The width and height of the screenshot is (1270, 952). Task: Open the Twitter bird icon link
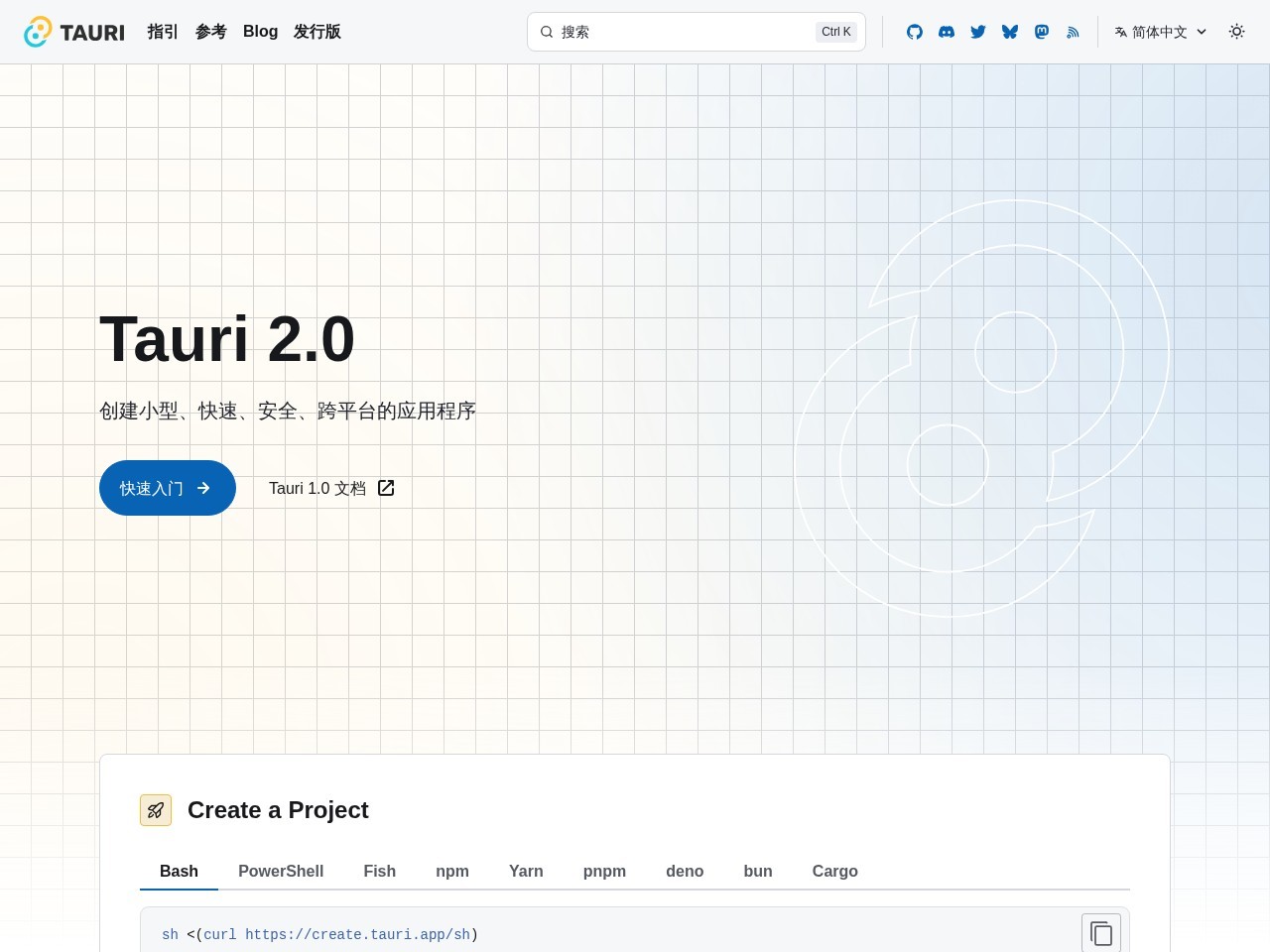tap(978, 32)
